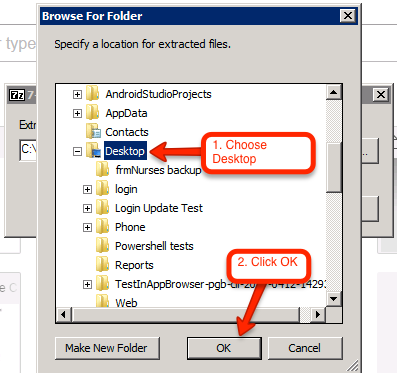Select the login folder label

[126, 189]
